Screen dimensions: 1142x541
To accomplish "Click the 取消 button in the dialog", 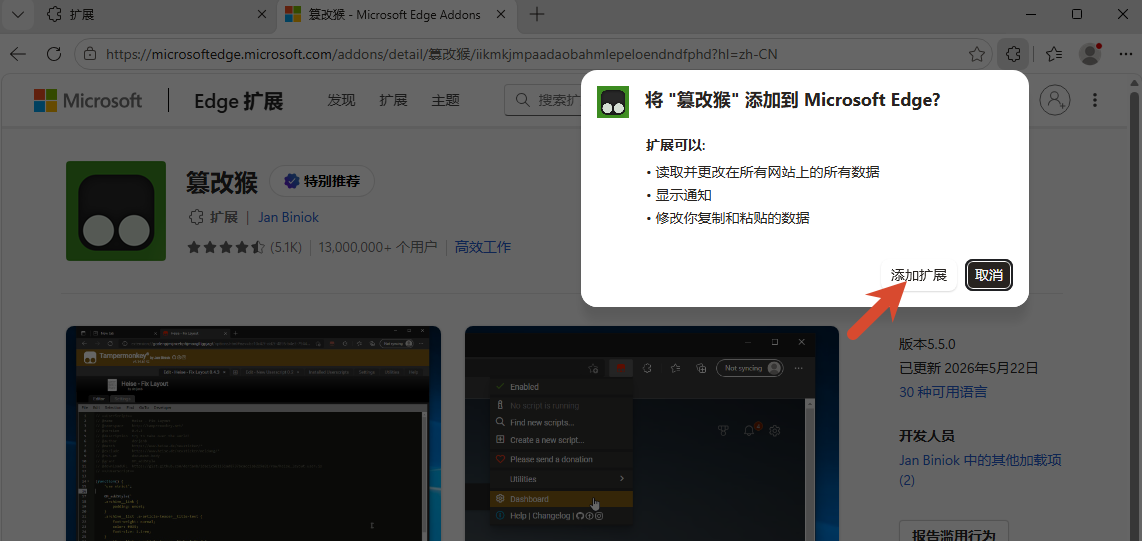I will (x=988, y=275).
